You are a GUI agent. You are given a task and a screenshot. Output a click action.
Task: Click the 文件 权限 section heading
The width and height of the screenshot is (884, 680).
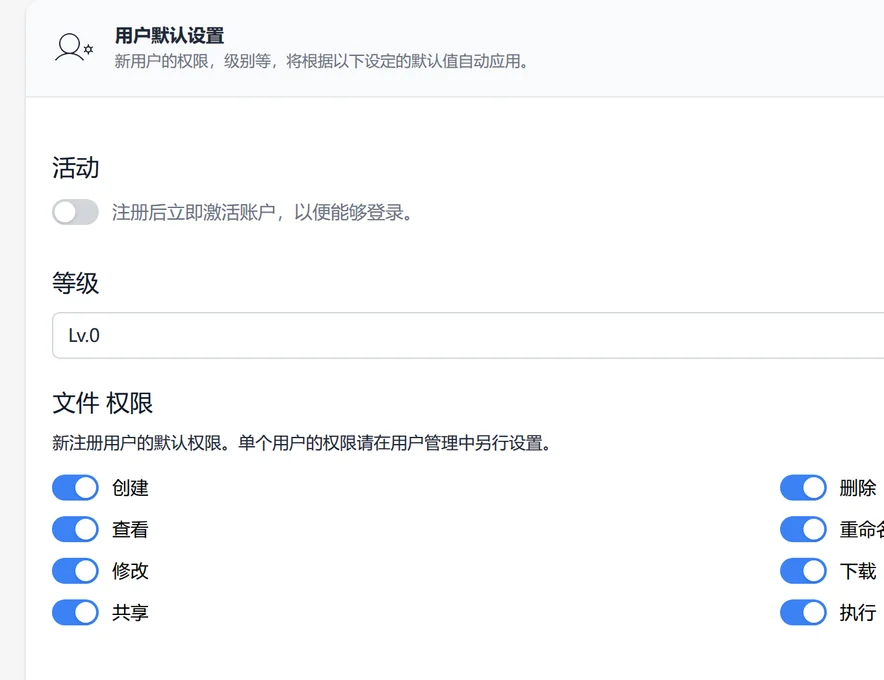(x=103, y=403)
